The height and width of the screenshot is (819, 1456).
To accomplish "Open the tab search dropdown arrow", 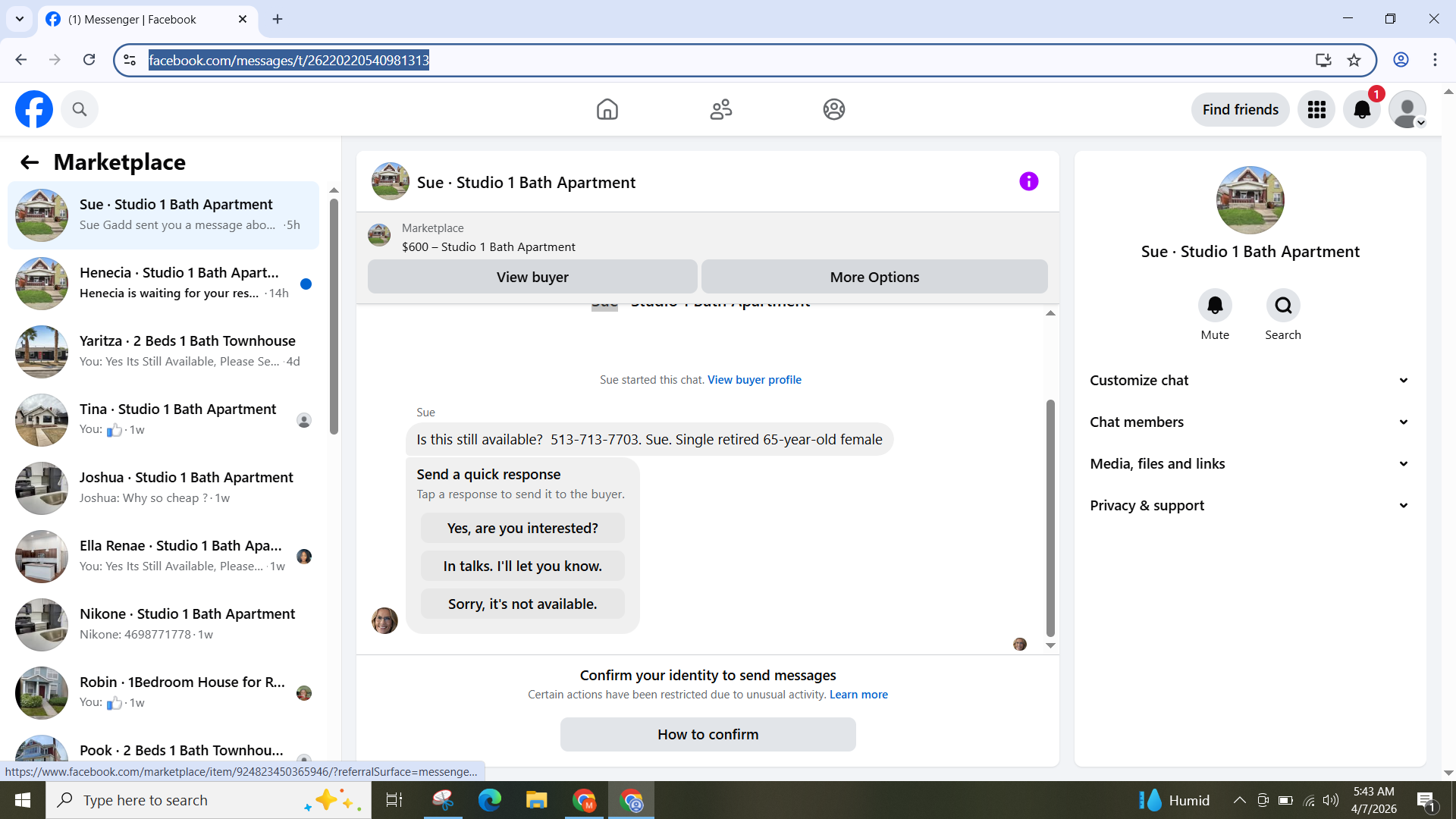I will click(20, 19).
